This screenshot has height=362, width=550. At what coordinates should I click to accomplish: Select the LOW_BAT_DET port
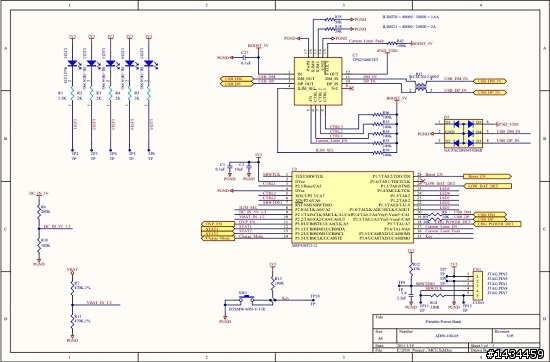point(488,186)
